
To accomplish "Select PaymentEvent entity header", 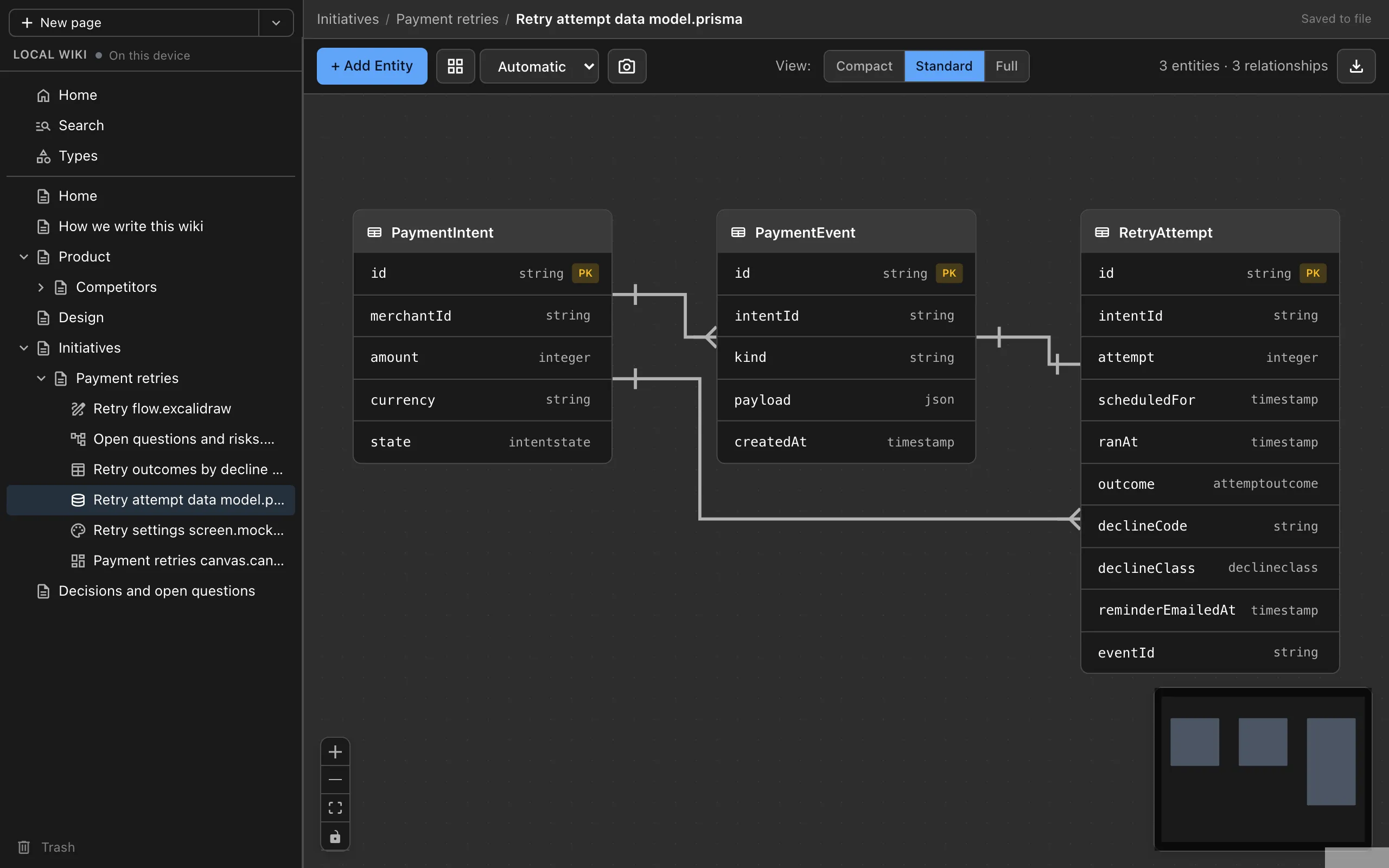I will (x=846, y=232).
